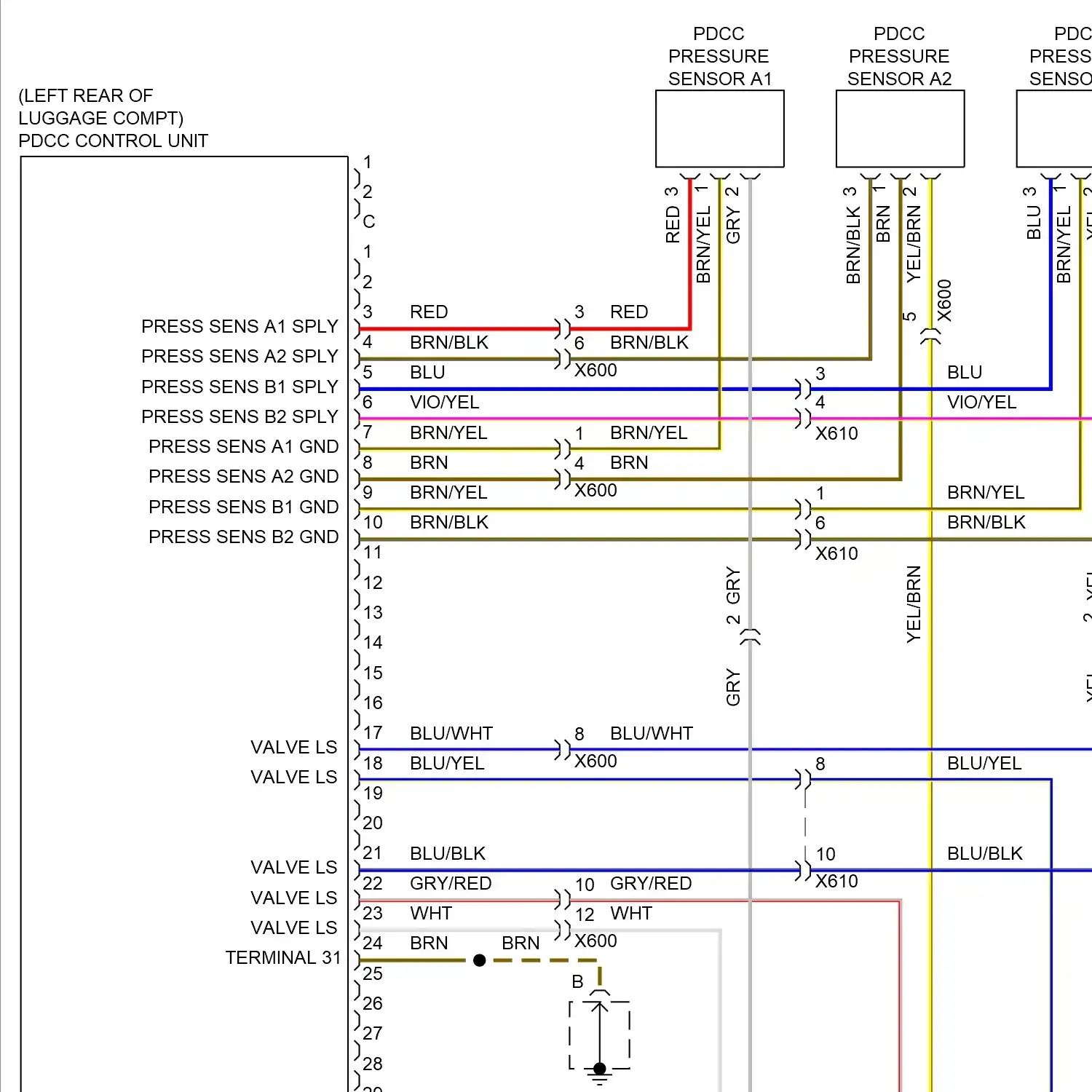Click the VALVE LS label at pin 17
The image size is (1092, 1092).
coord(294,747)
